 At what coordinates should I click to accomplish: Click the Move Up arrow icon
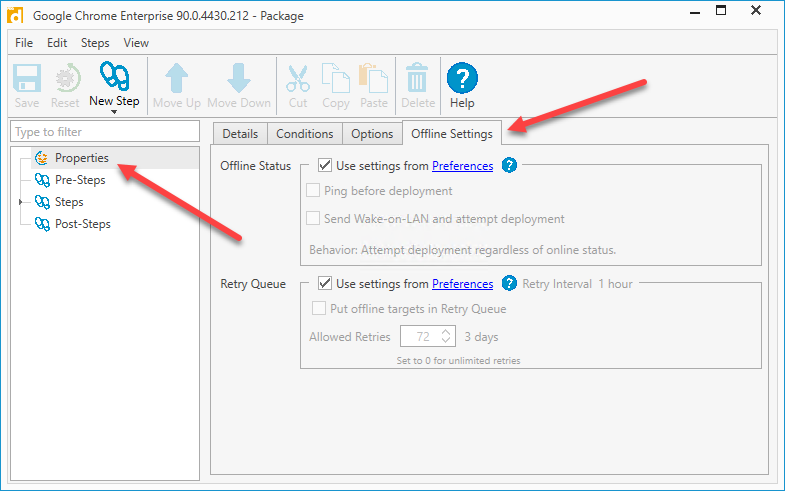point(176,78)
